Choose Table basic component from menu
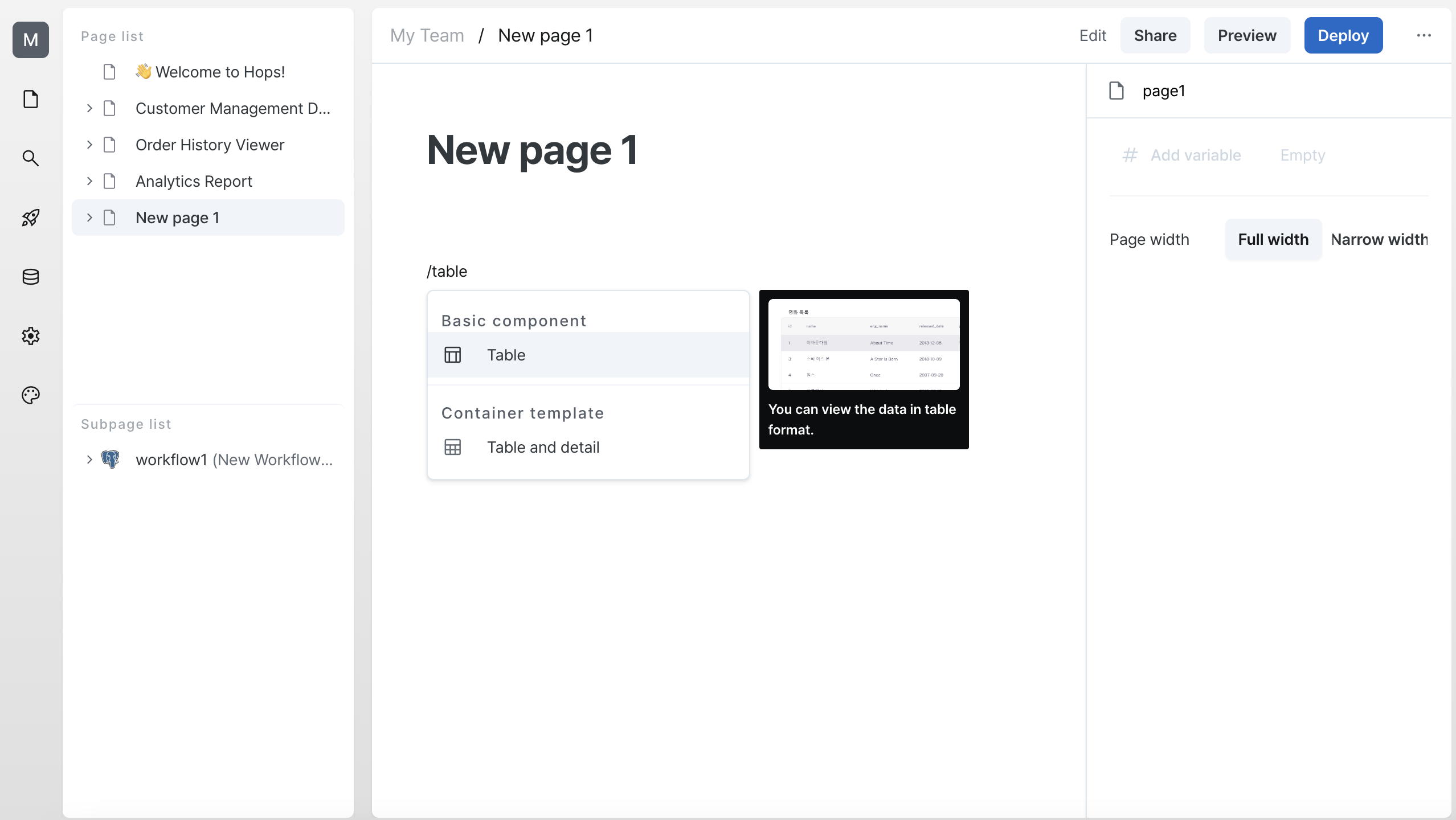1456x820 pixels. click(588, 355)
